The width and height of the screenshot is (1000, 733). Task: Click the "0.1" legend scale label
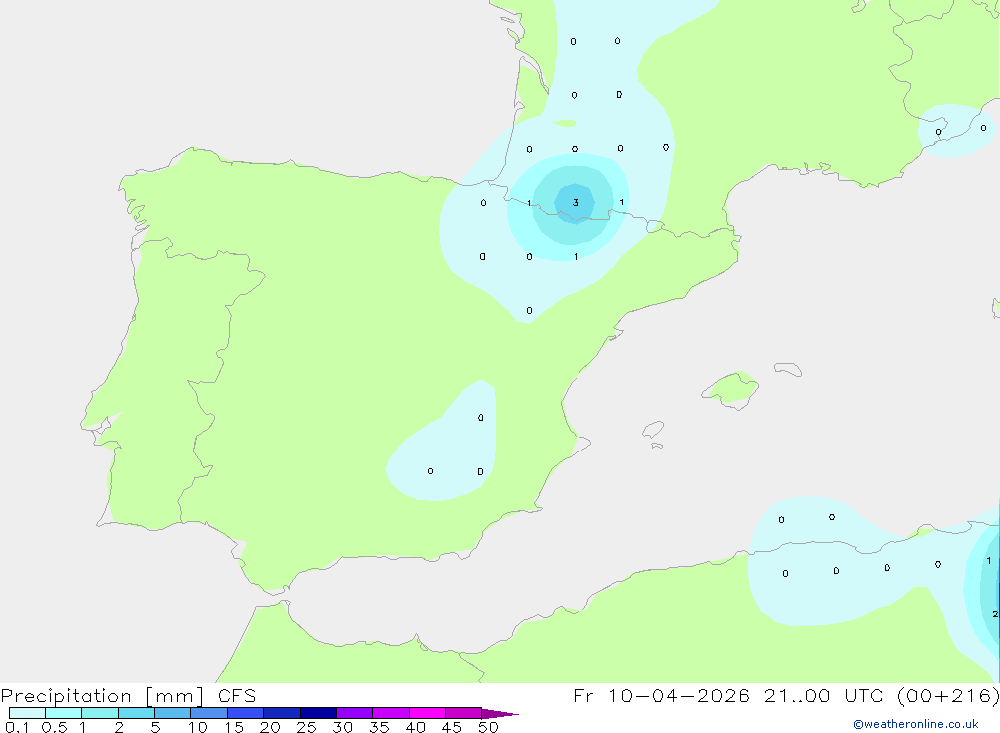17,727
